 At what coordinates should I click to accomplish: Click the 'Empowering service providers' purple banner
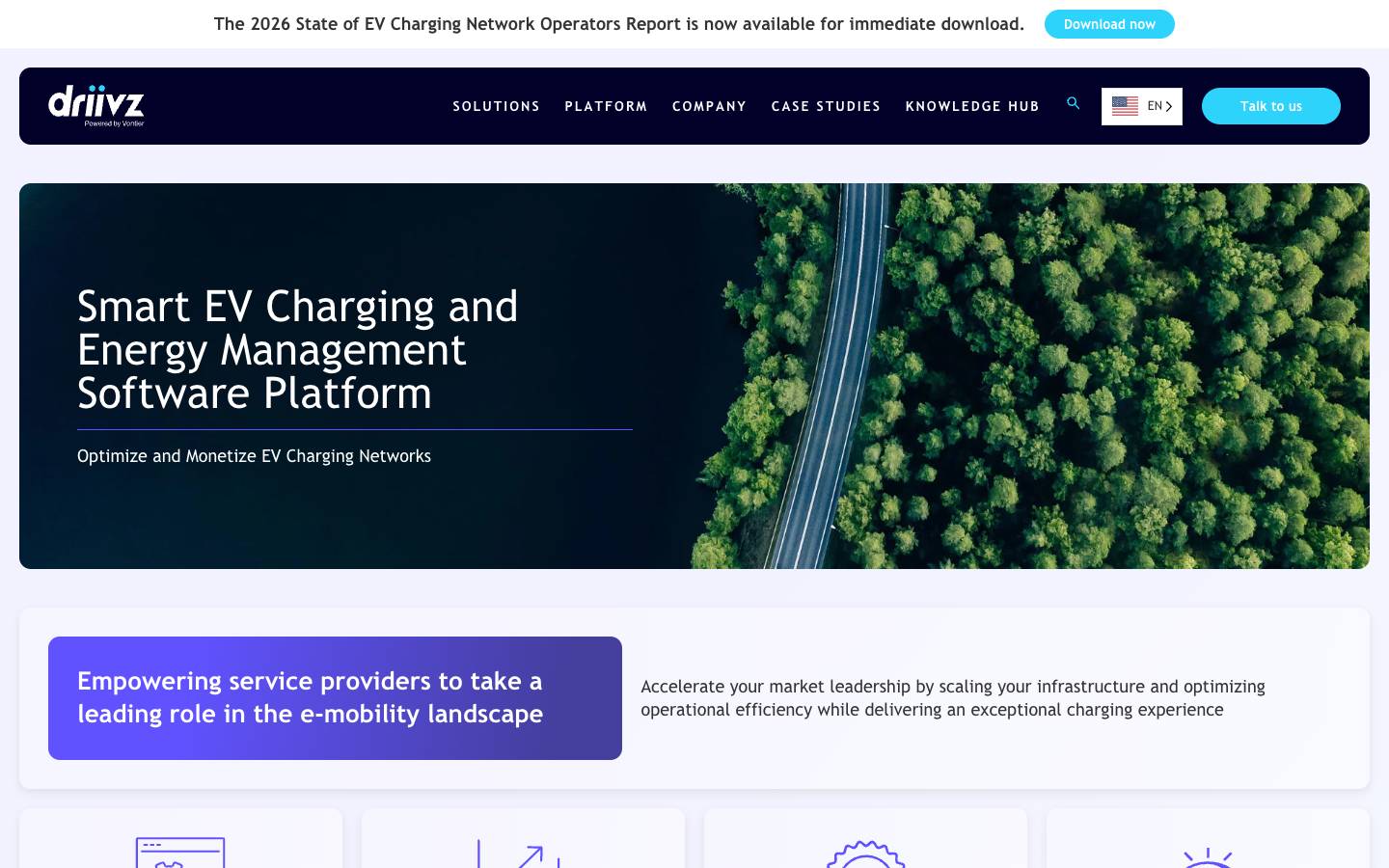click(335, 698)
